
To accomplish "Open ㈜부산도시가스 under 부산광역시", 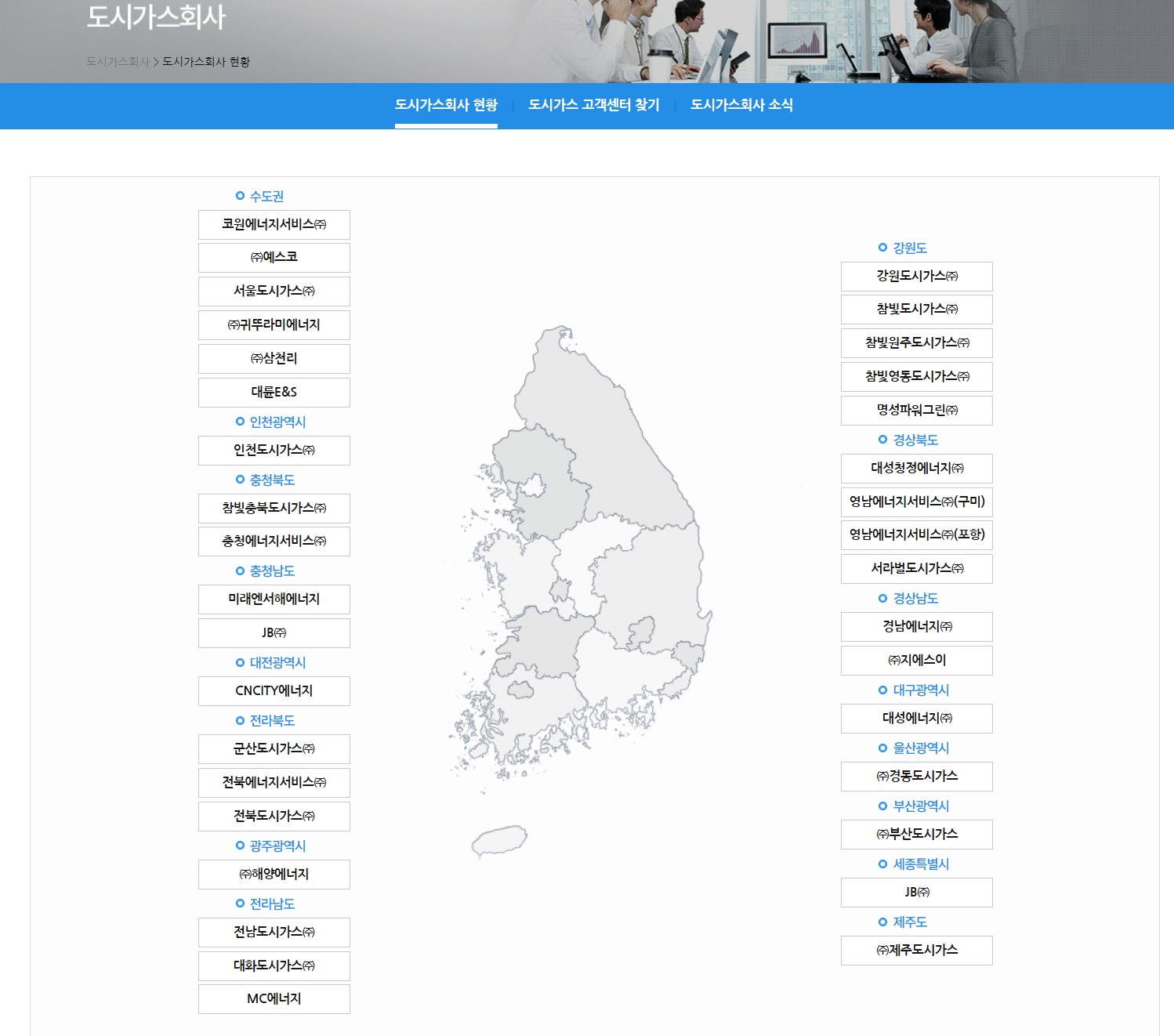I will point(916,835).
